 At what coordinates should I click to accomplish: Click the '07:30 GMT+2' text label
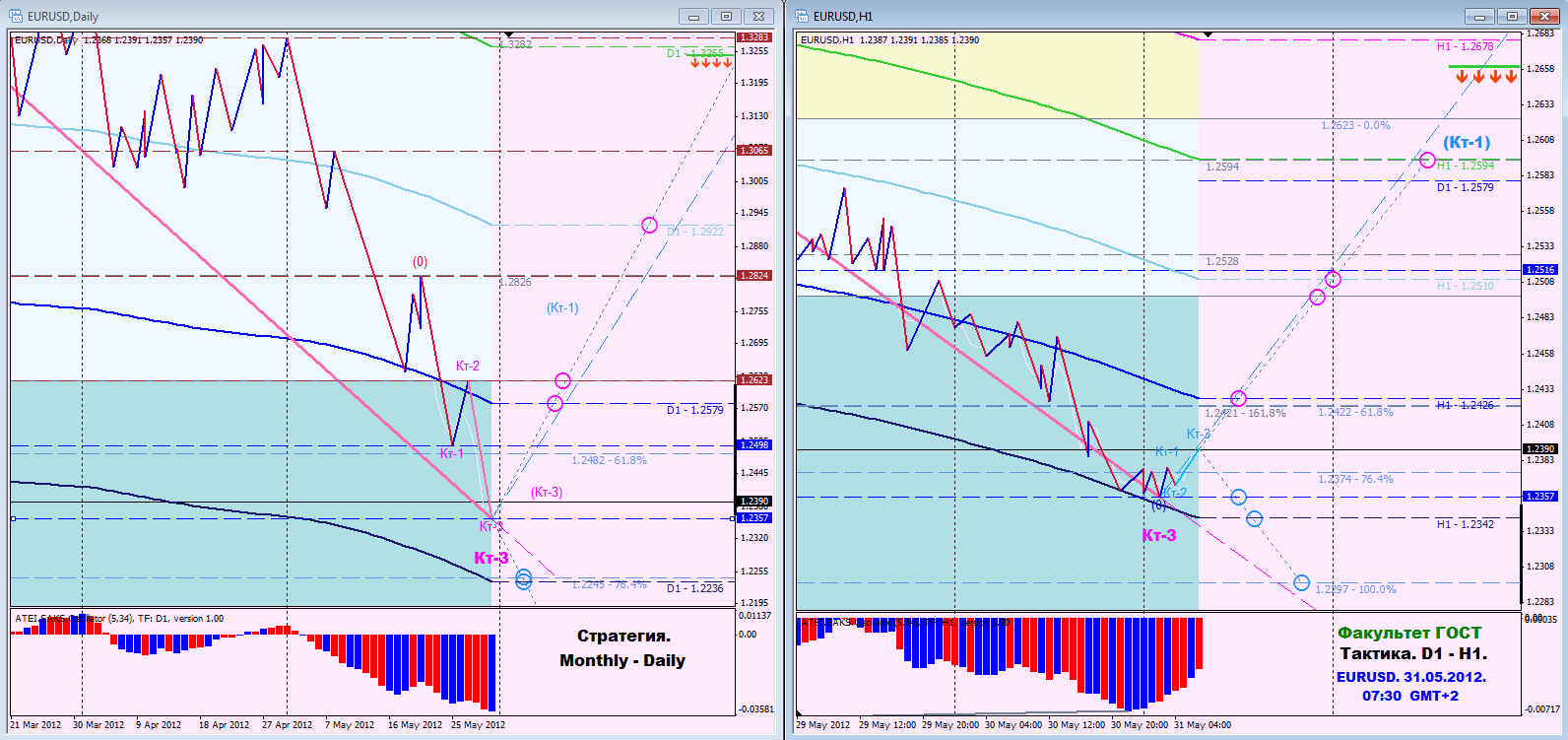pos(1410,696)
